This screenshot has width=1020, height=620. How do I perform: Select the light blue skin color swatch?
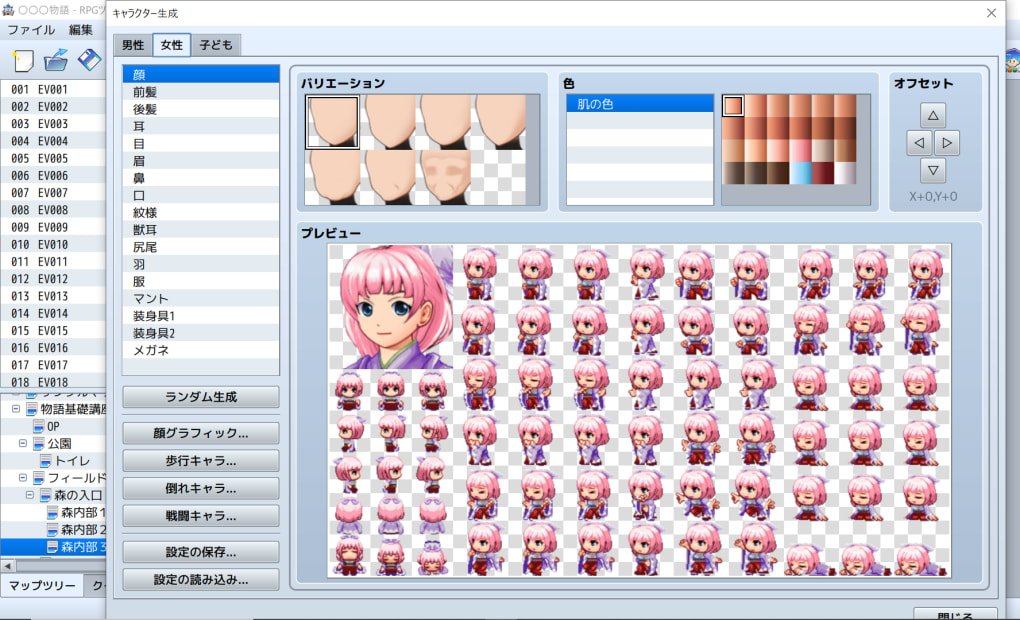click(x=800, y=173)
